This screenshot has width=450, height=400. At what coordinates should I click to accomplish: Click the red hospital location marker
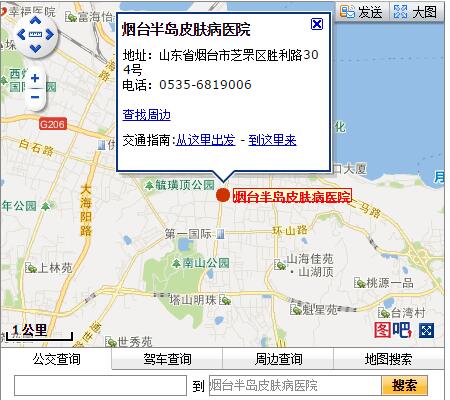[x=223, y=195]
